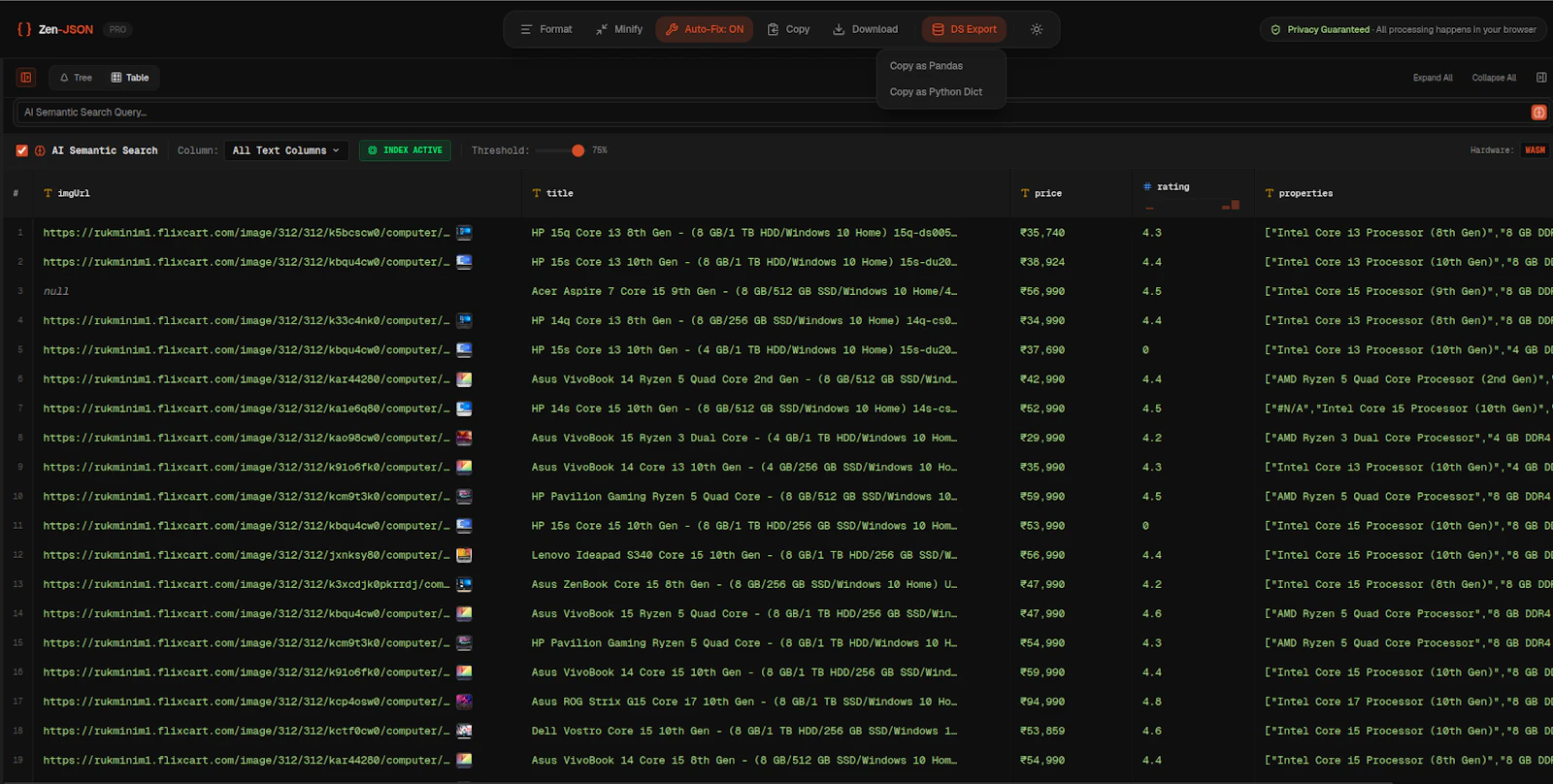This screenshot has height=784, width=1553.
Task: Click price cell ₹53,859
Action: [x=1042, y=731]
